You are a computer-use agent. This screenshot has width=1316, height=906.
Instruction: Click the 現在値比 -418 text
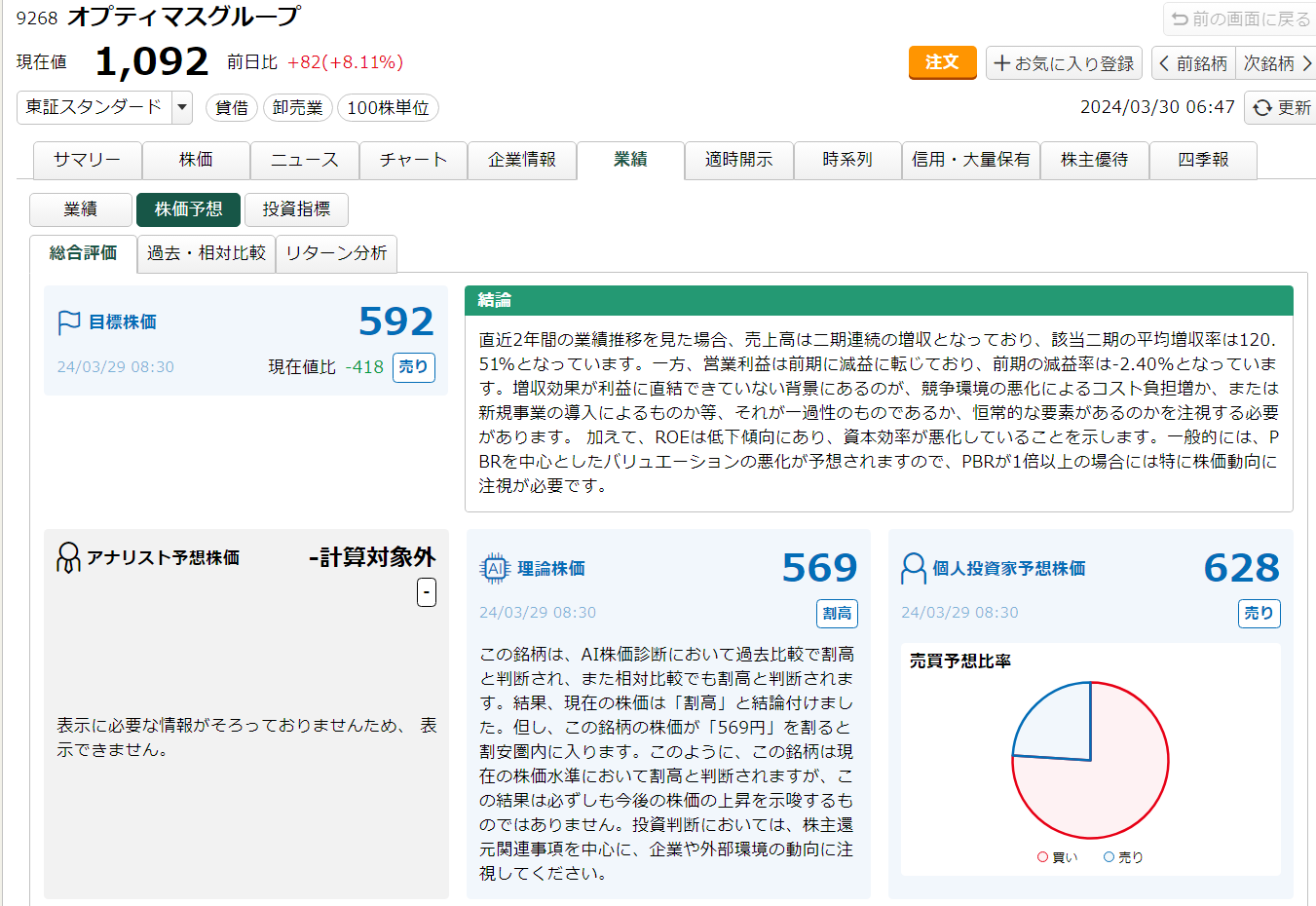325,367
